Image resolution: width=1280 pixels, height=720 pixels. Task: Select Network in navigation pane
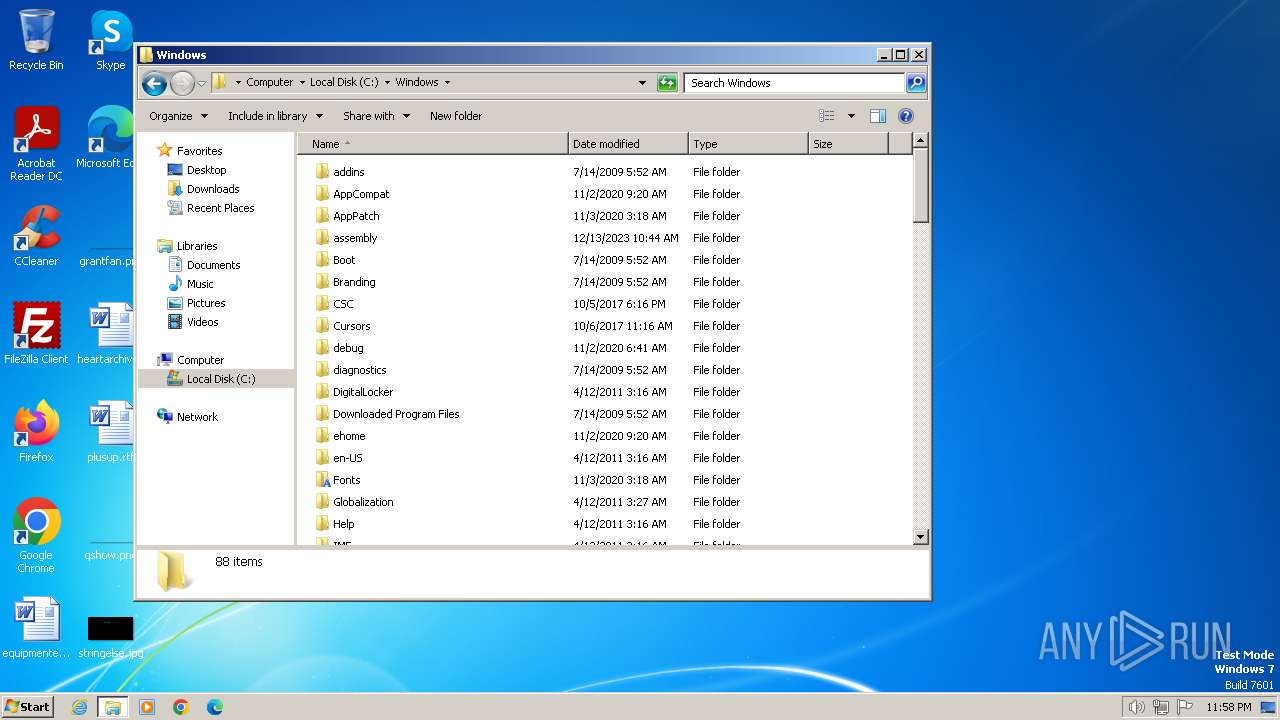click(x=197, y=417)
